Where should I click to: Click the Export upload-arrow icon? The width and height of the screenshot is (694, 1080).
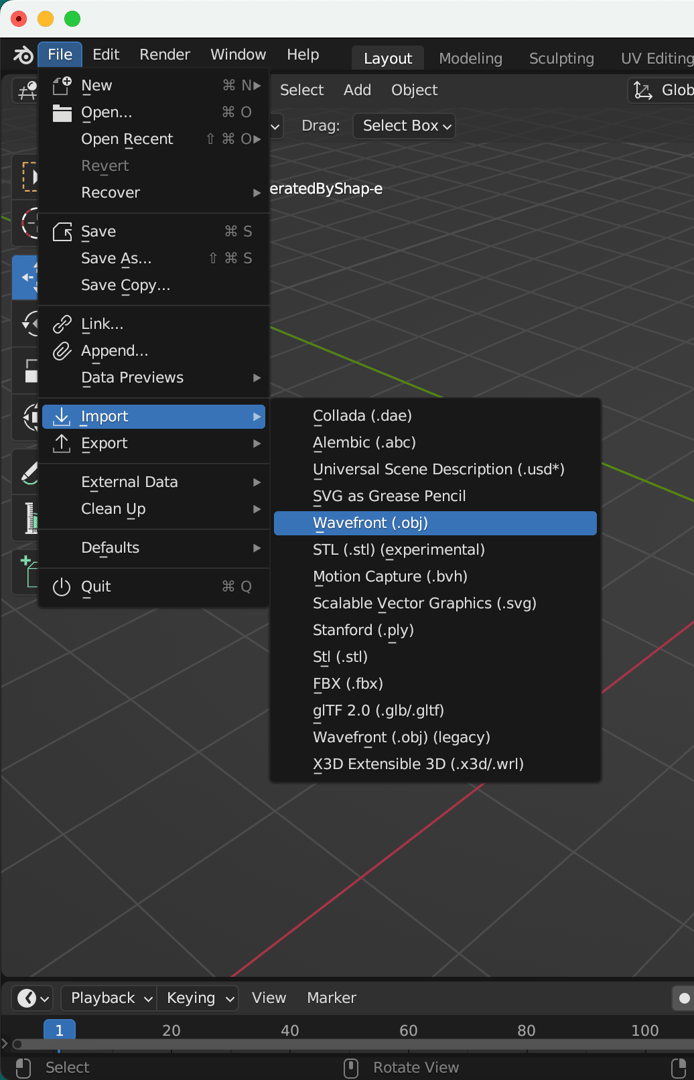click(x=62, y=443)
